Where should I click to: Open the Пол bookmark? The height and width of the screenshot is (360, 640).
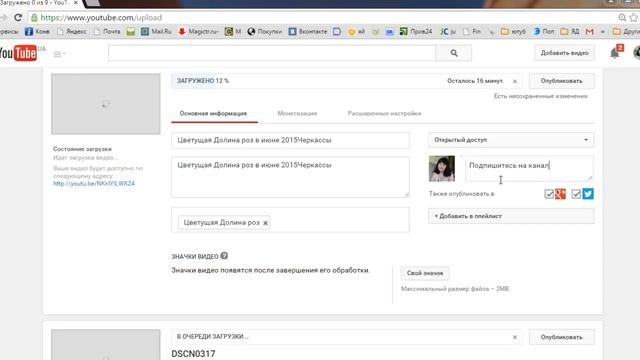pos(544,31)
